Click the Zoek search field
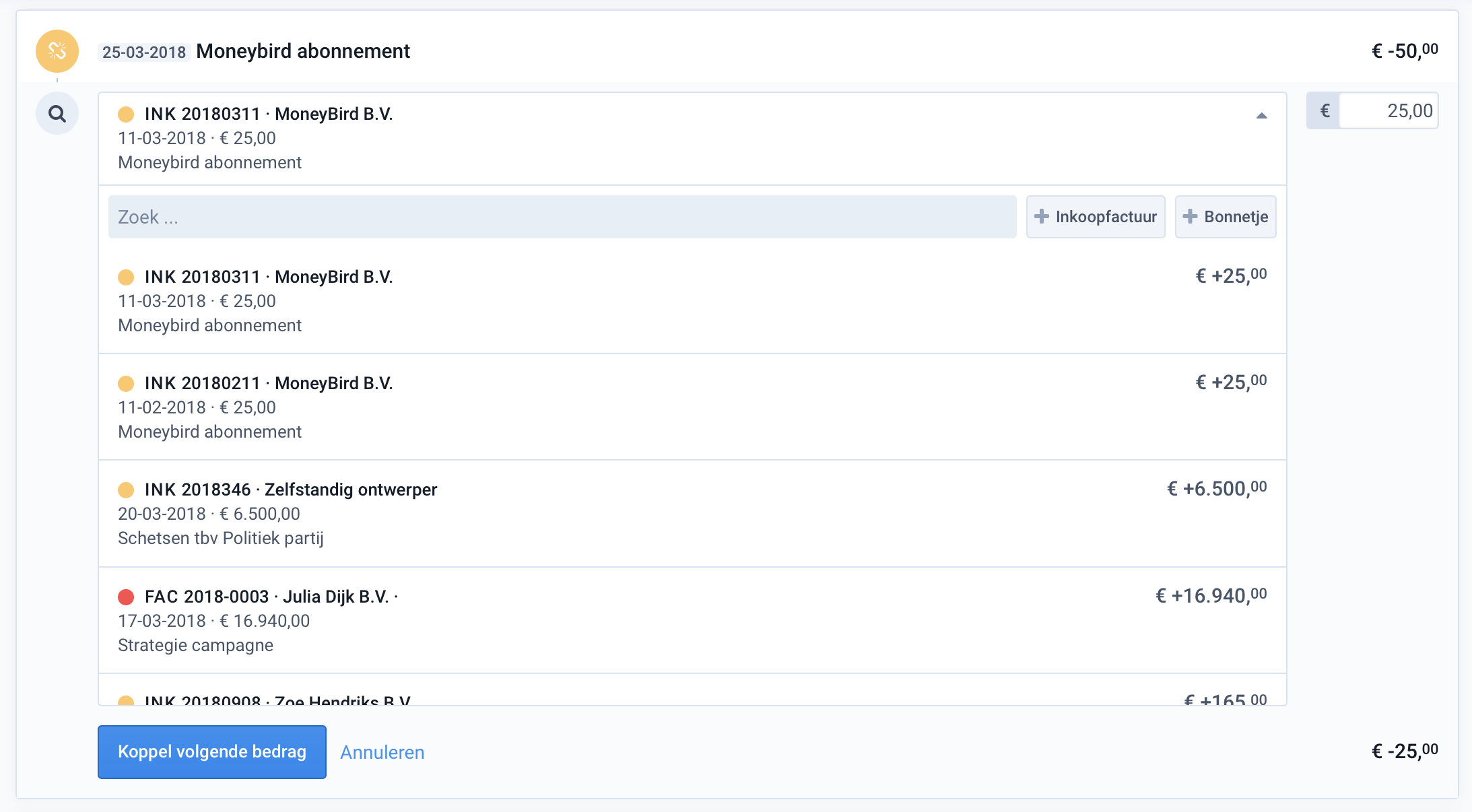This screenshot has height=812, width=1472. [562, 217]
